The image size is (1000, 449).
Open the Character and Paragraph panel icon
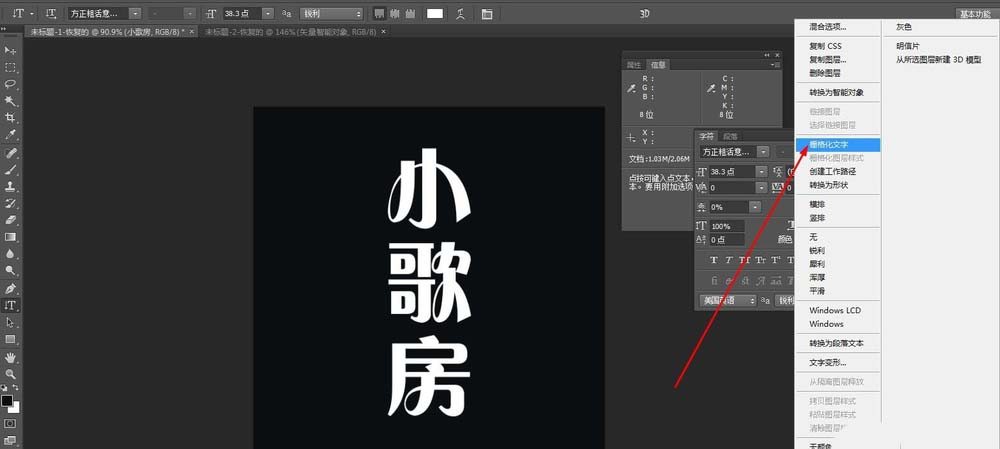tap(487, 14)
